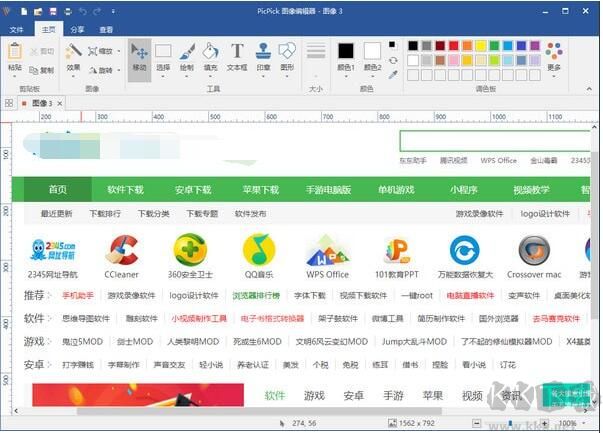Pick the orange palette swatch
The width and height of the screenshot is (603, 433).
[467, 46]
